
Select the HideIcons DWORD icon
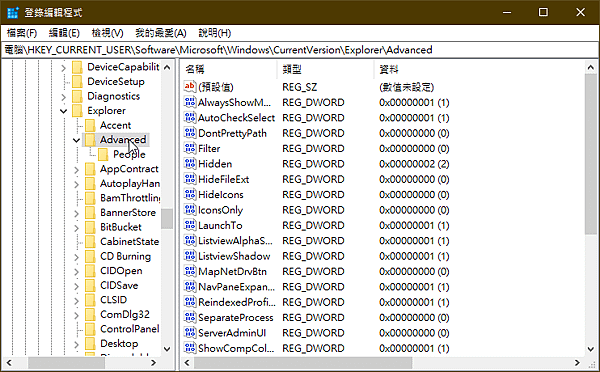coord(190,194)
